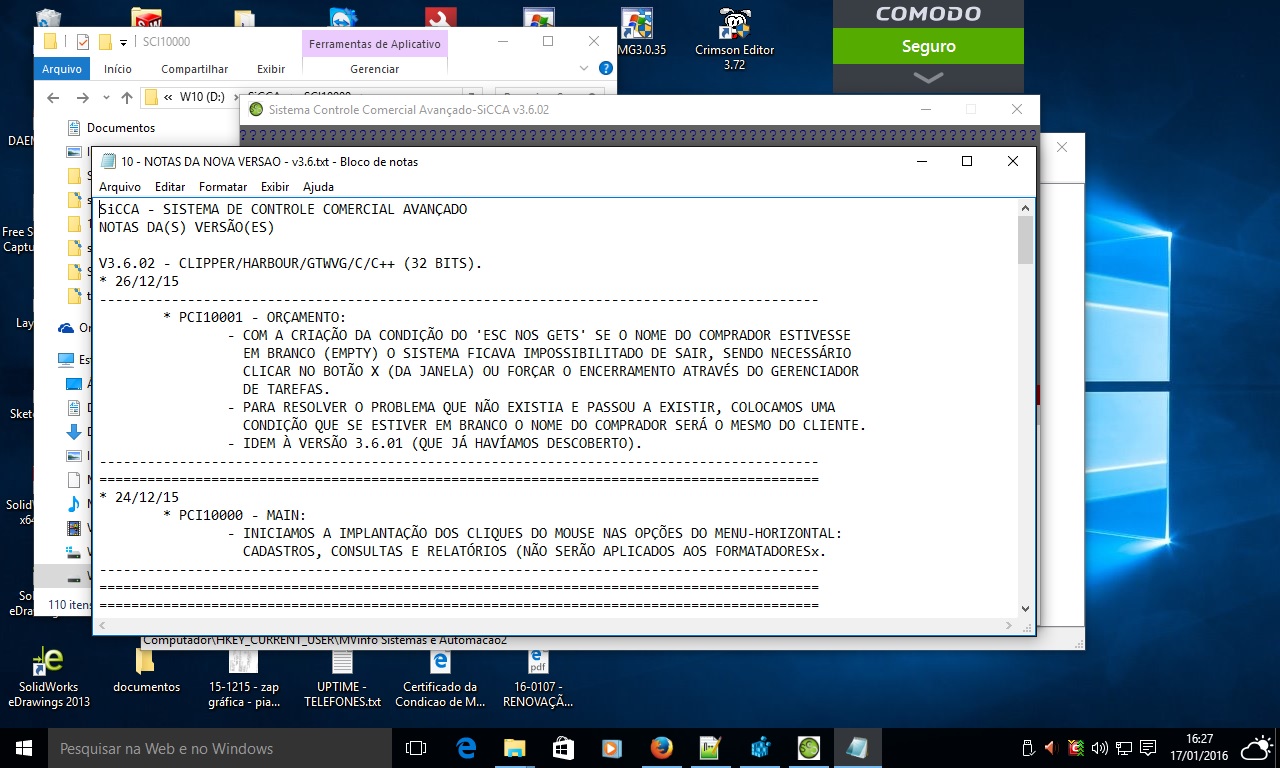Launch Firefox from the taskbar
The width and height of the screenshot is (1280, 768).
coord(661,748)
